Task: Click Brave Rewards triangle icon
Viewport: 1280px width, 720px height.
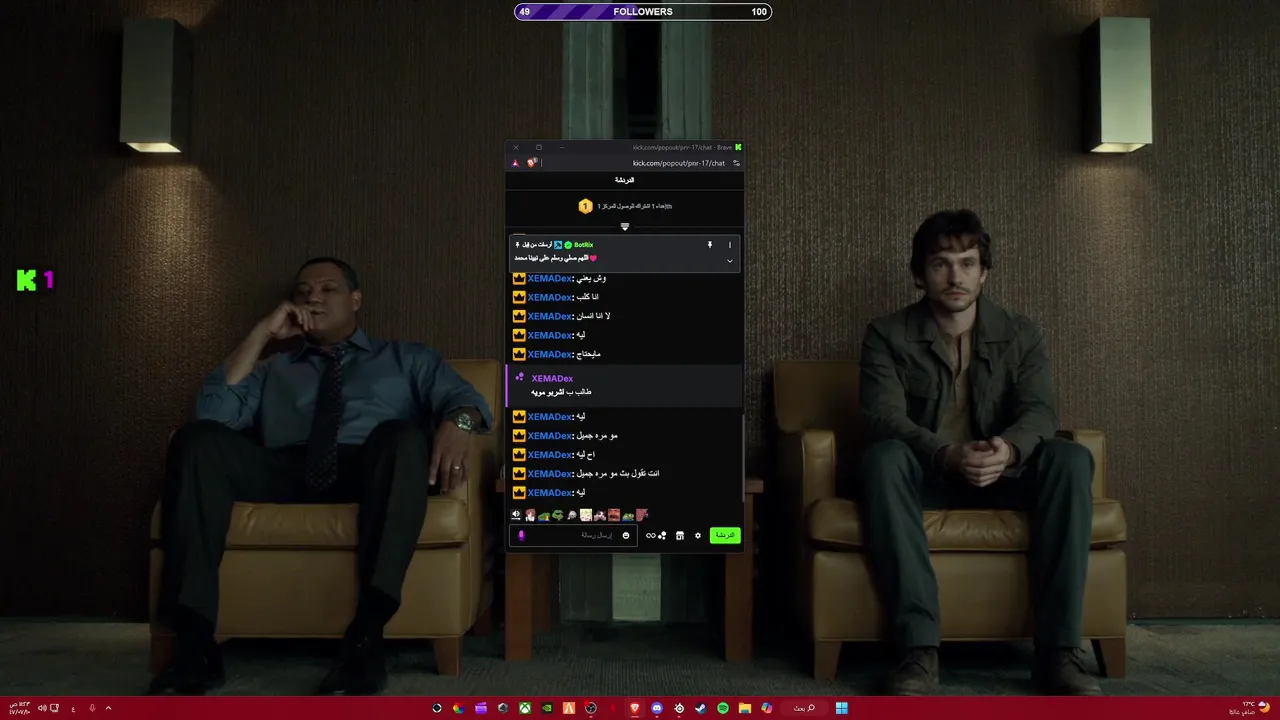Action: pos(515,163)
